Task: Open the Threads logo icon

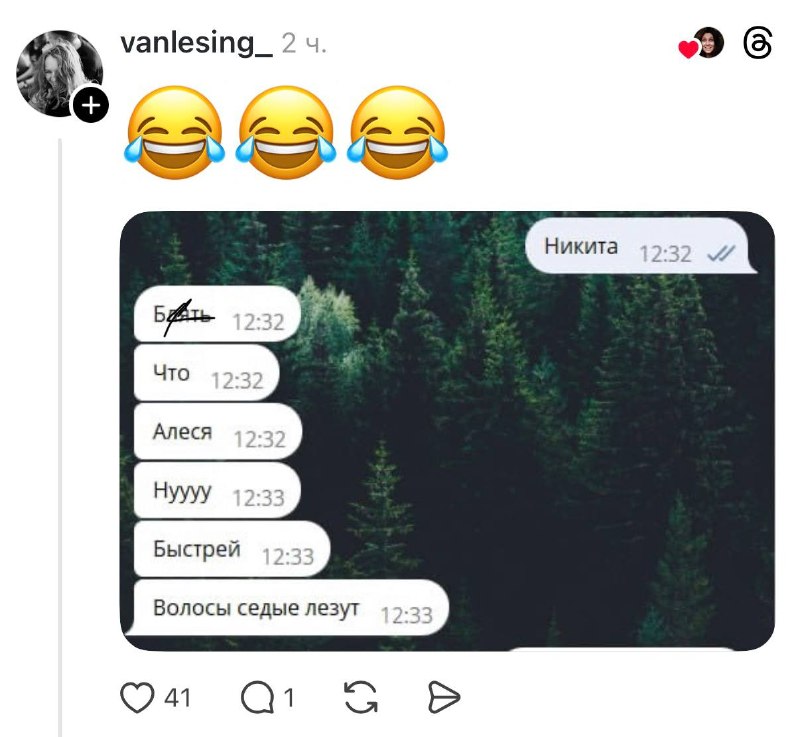Action: (759, 44)
